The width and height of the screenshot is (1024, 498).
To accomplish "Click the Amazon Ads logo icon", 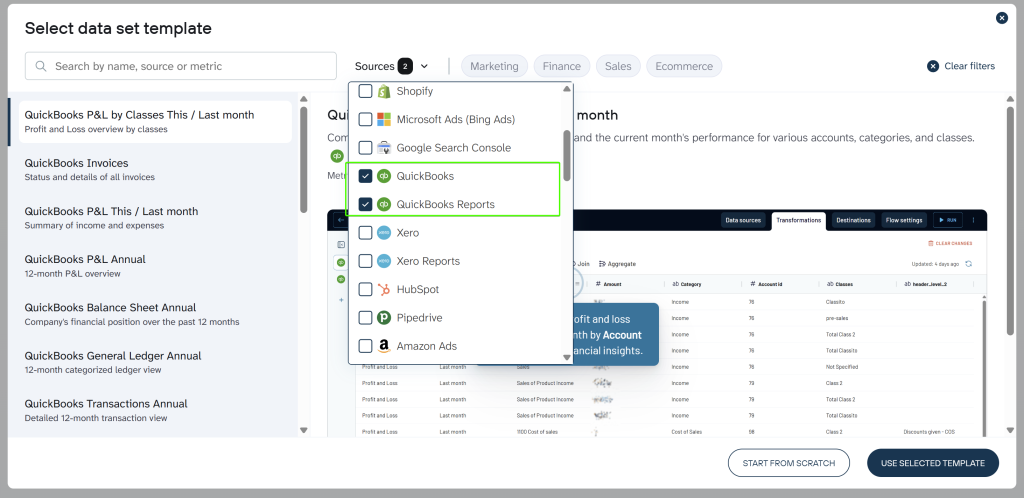I will 383,346.
